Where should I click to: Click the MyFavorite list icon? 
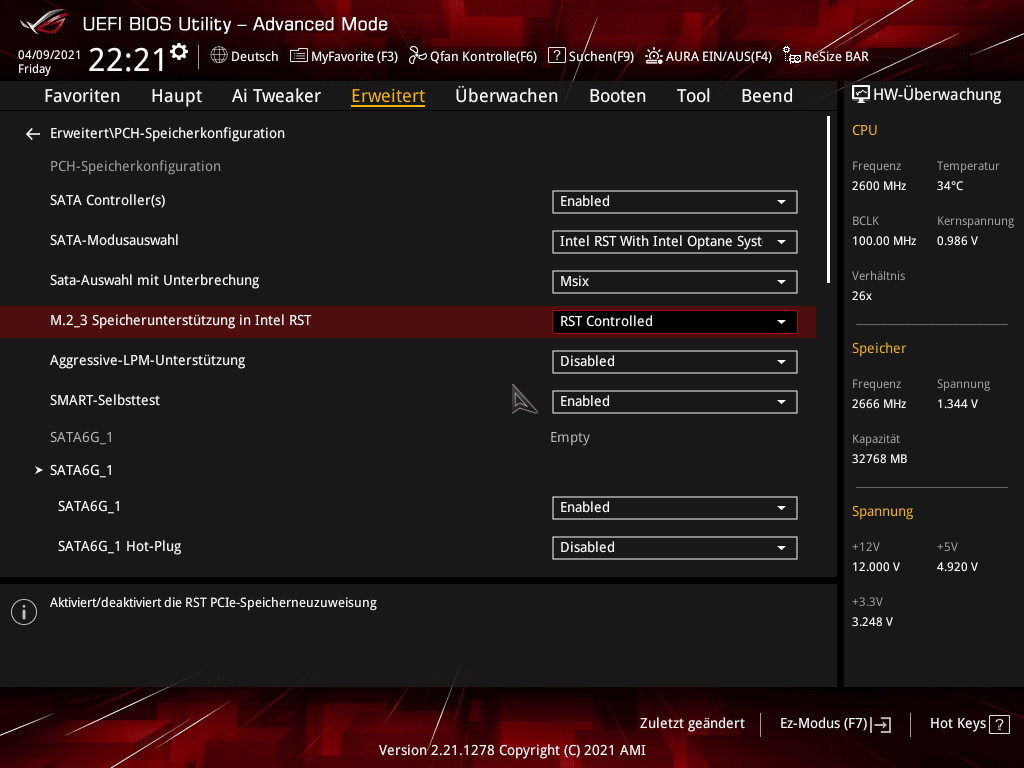pyautogui.click(x=298, y=56)
